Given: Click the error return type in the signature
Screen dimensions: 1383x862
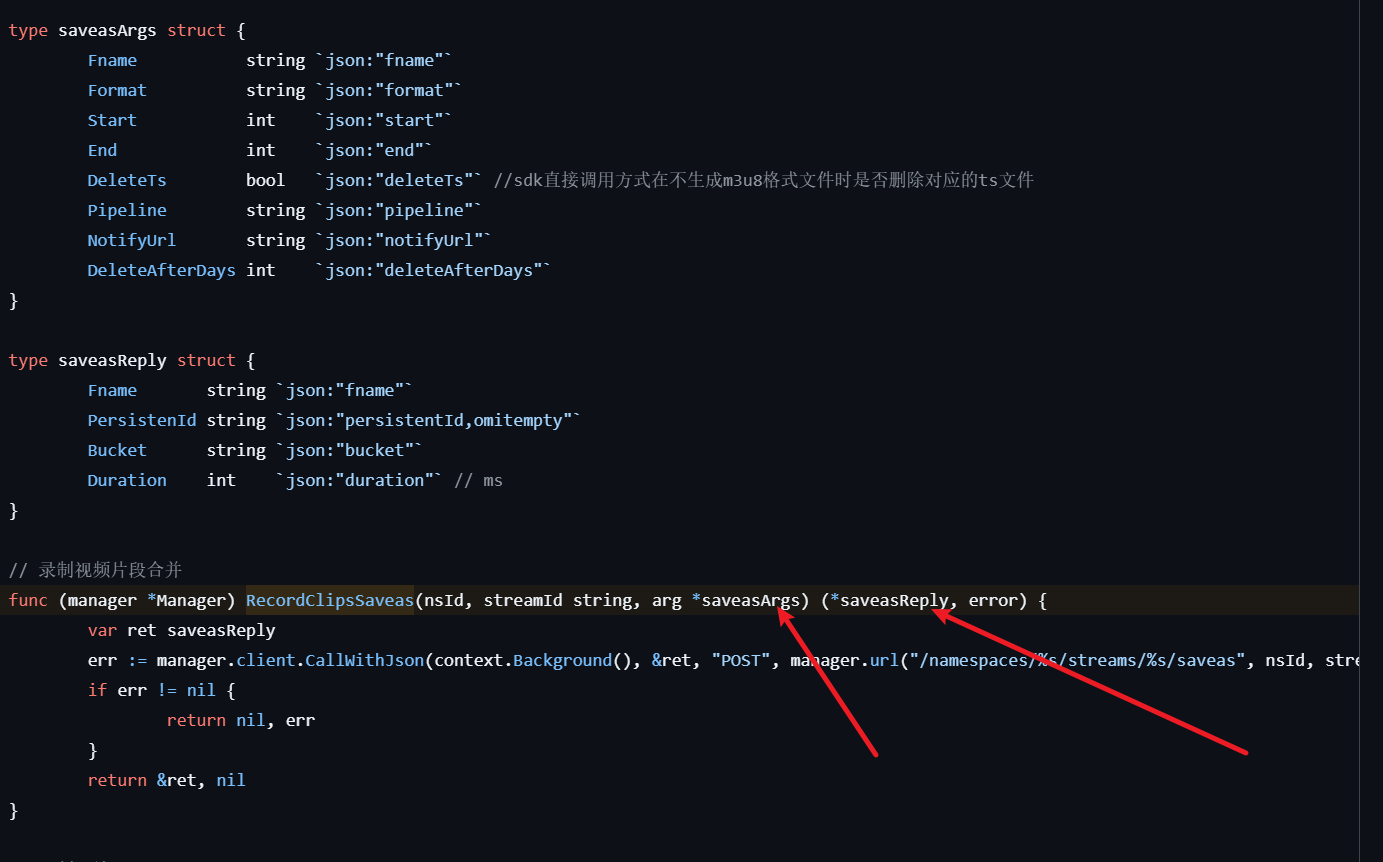Looking at the screenshot, I should coord(993,600).
